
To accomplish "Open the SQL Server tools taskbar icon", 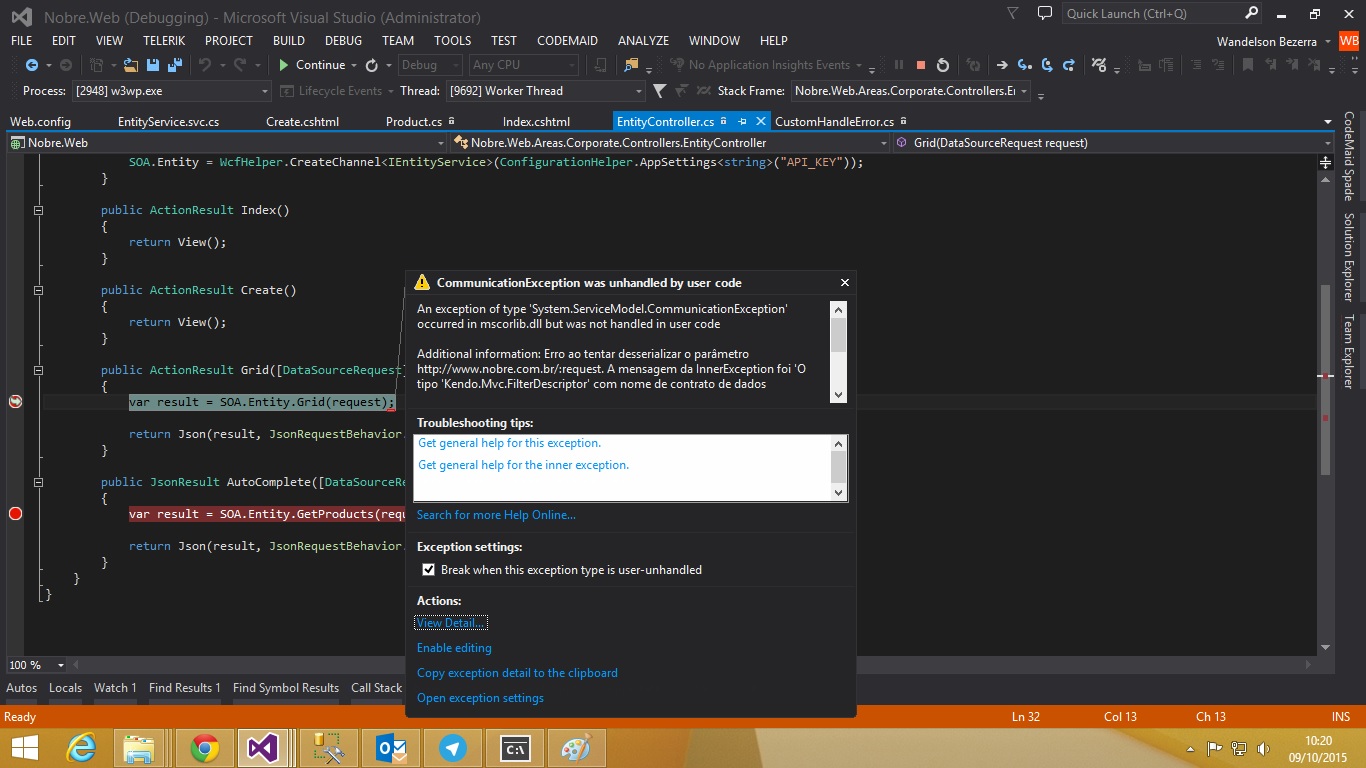I will [x=329, y=748].
